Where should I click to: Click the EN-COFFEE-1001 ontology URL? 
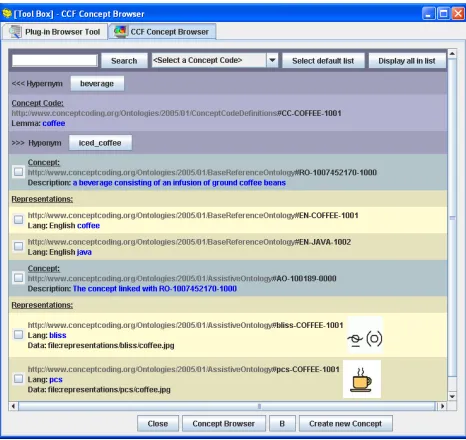(x=193, y=215)
